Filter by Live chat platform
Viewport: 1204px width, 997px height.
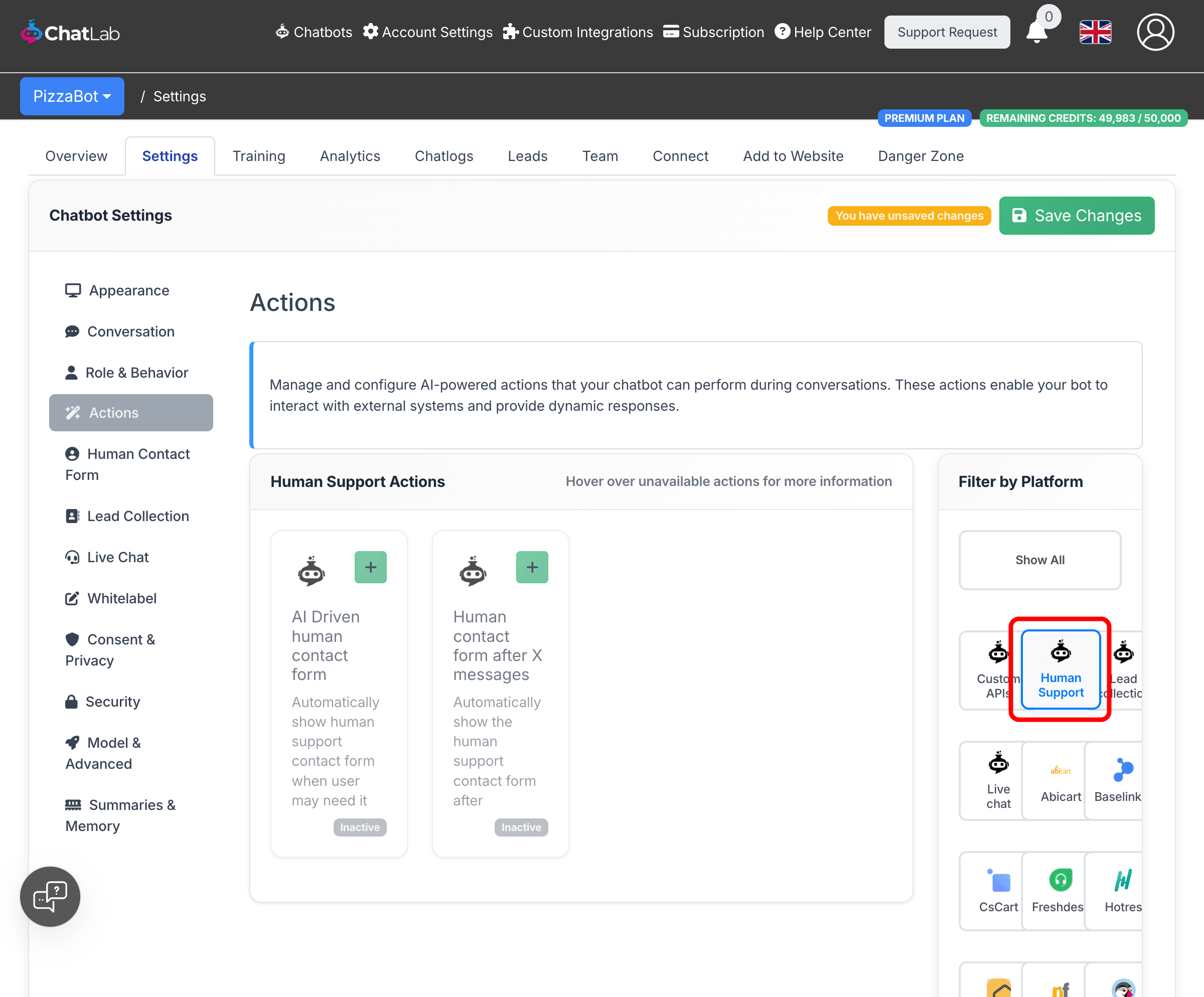coord(998,780)
